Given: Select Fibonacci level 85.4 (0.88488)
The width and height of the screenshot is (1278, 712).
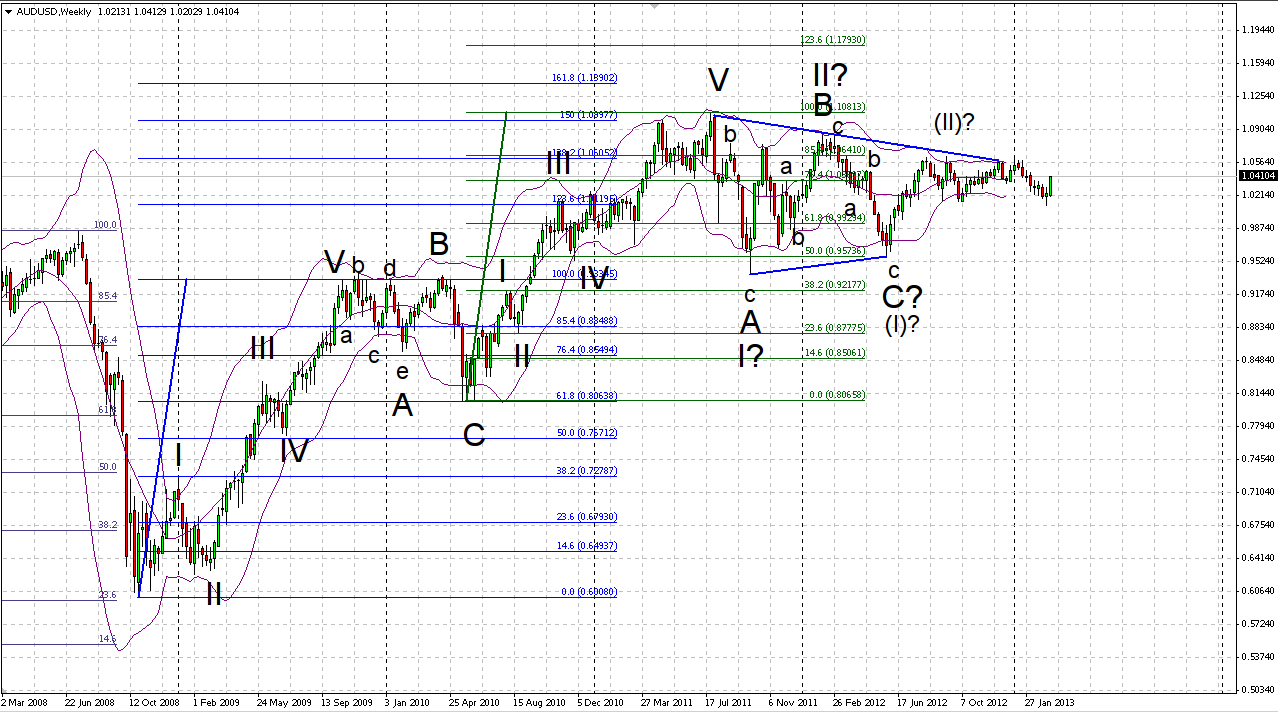Looking at the screenshot, I should [x=586, y=321].
